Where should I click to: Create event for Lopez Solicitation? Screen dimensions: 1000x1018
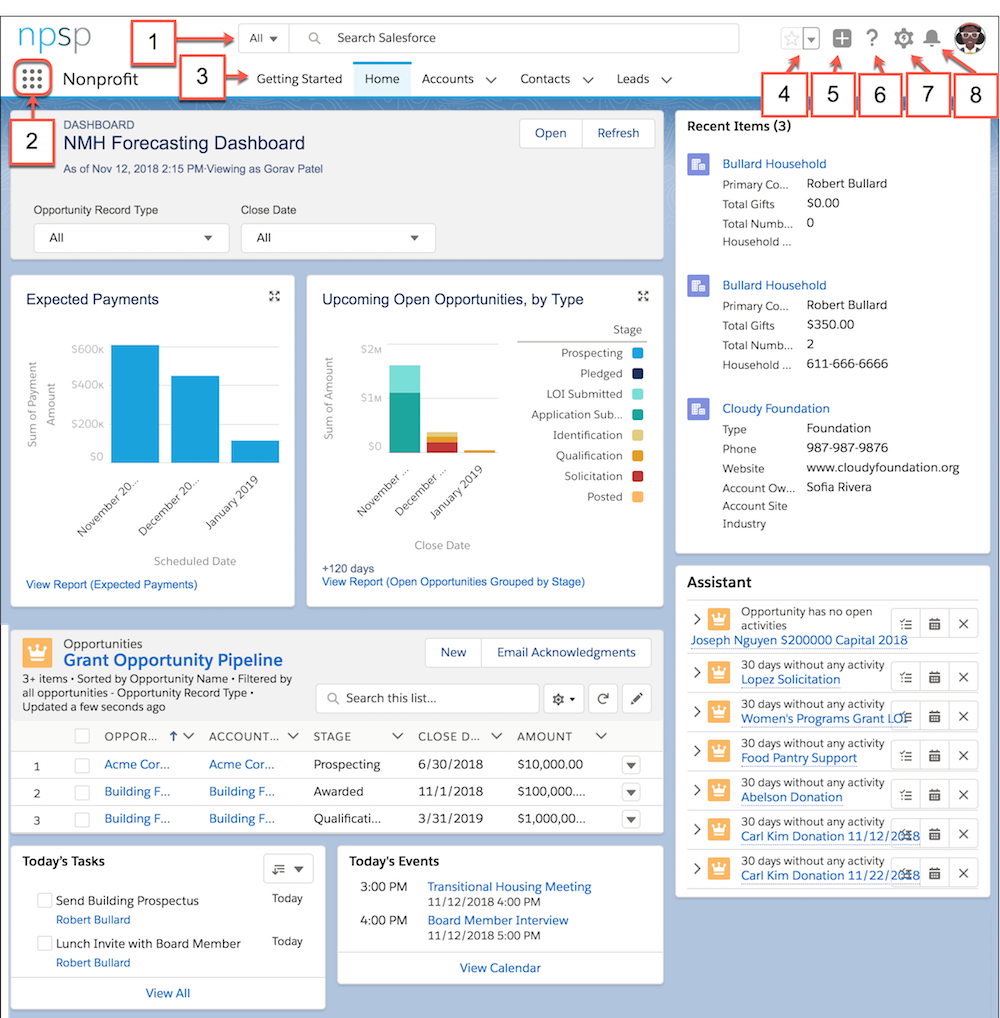[934, 678]
